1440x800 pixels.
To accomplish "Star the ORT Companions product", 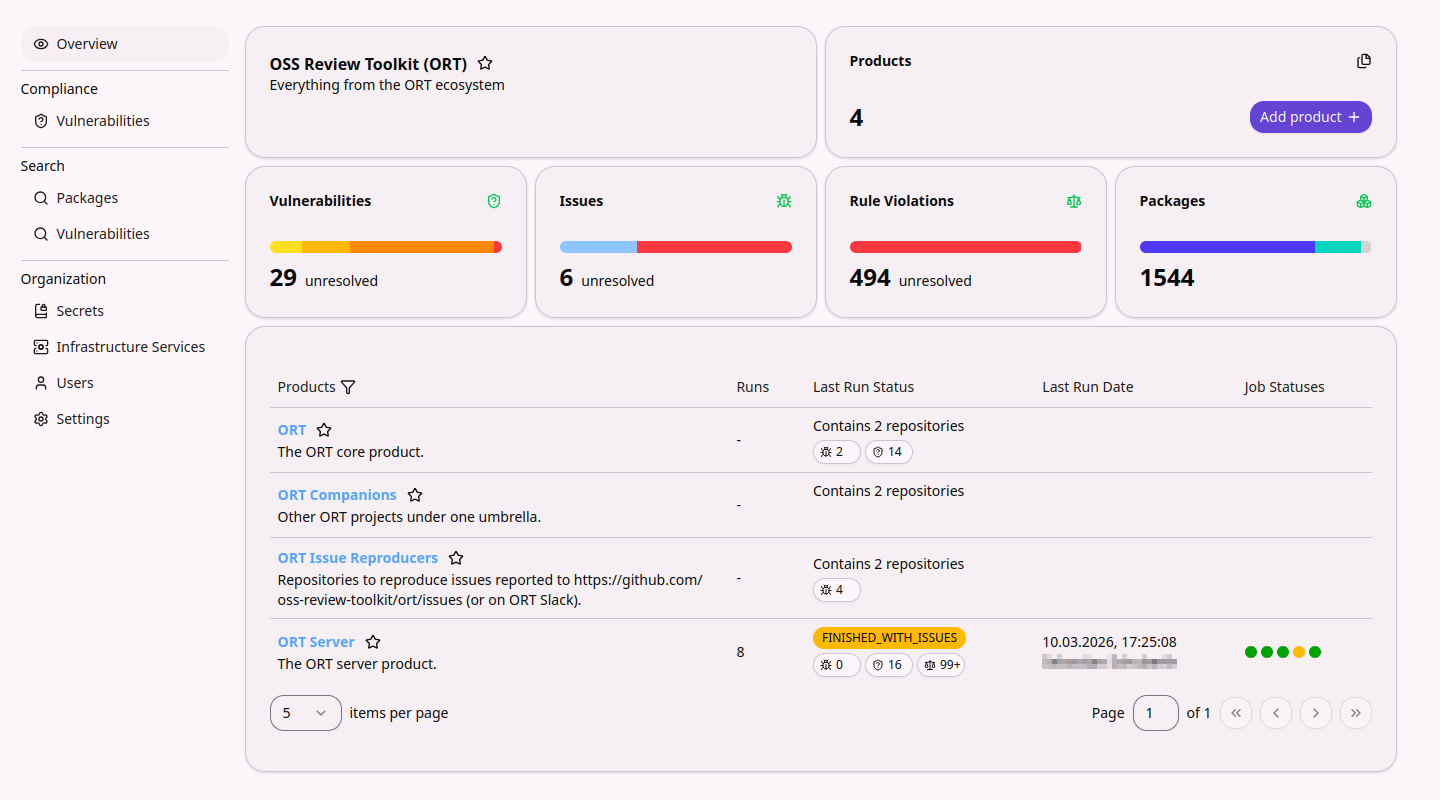I will (x=415, y=495).
